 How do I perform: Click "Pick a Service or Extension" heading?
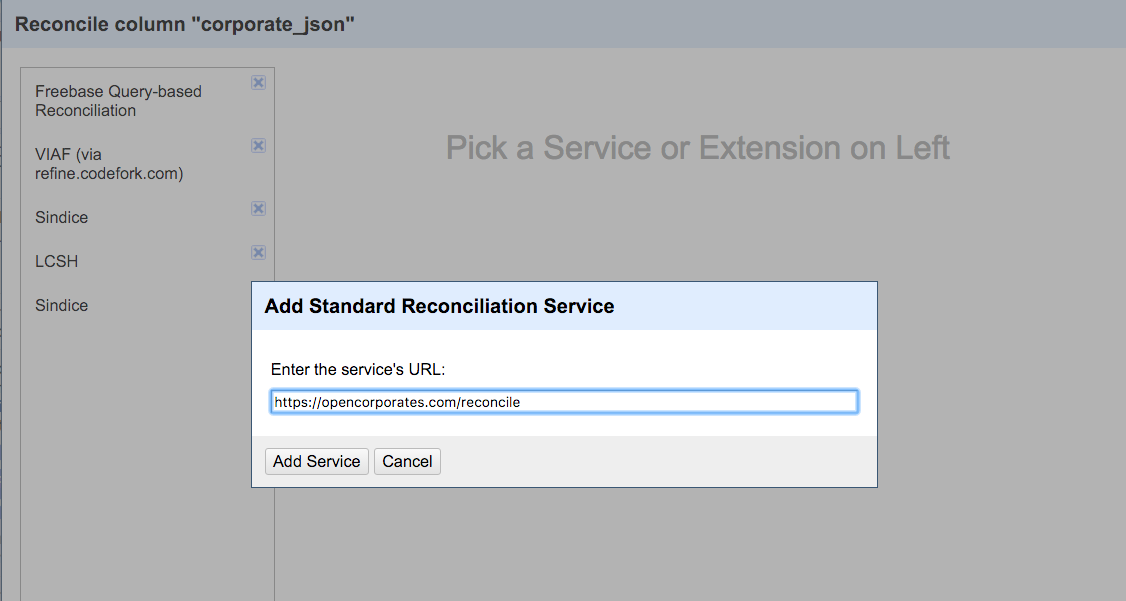(697, 148)
